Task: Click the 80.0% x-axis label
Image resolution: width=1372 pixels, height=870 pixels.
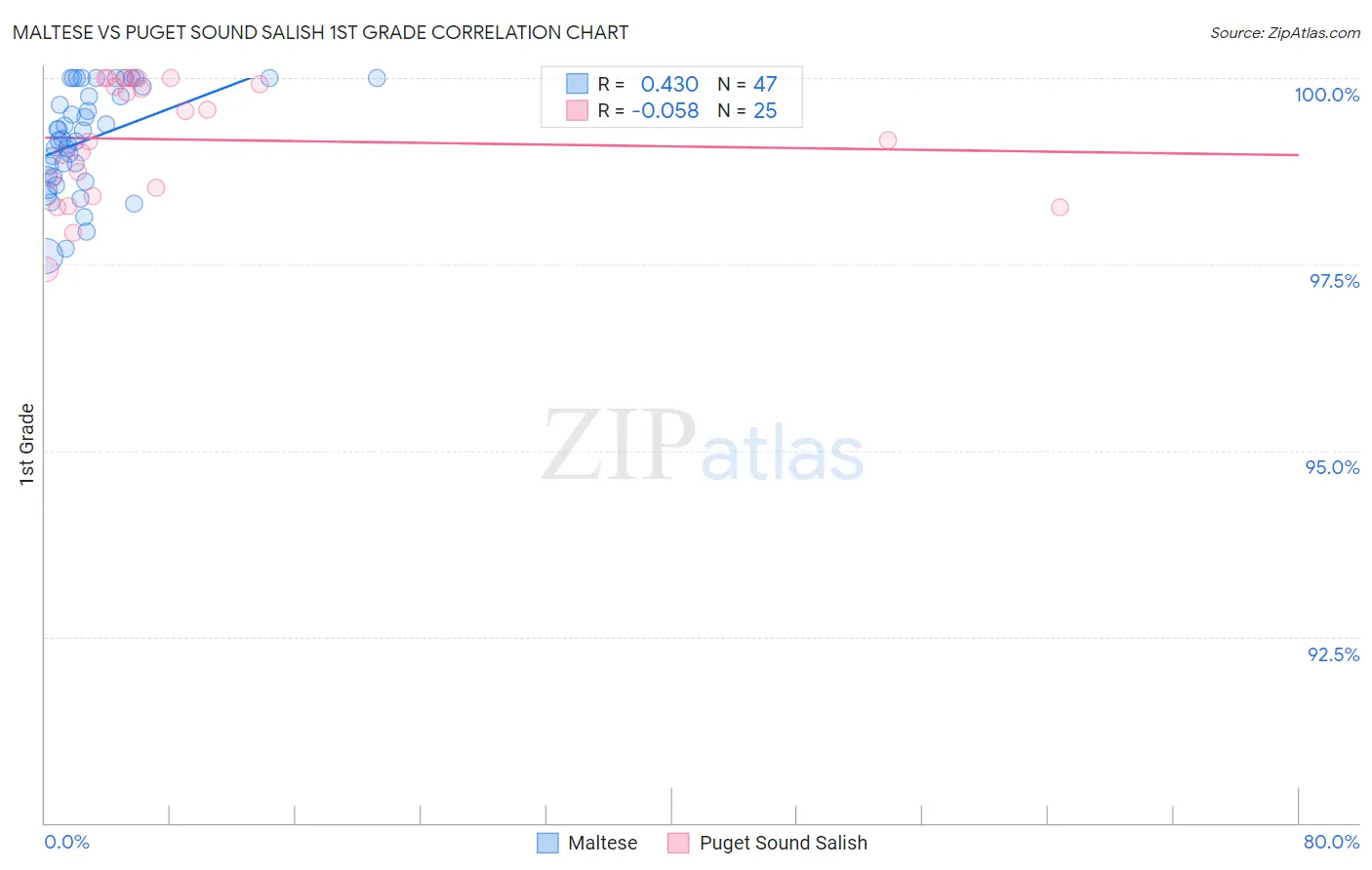Action: [x=1332, y=842]
